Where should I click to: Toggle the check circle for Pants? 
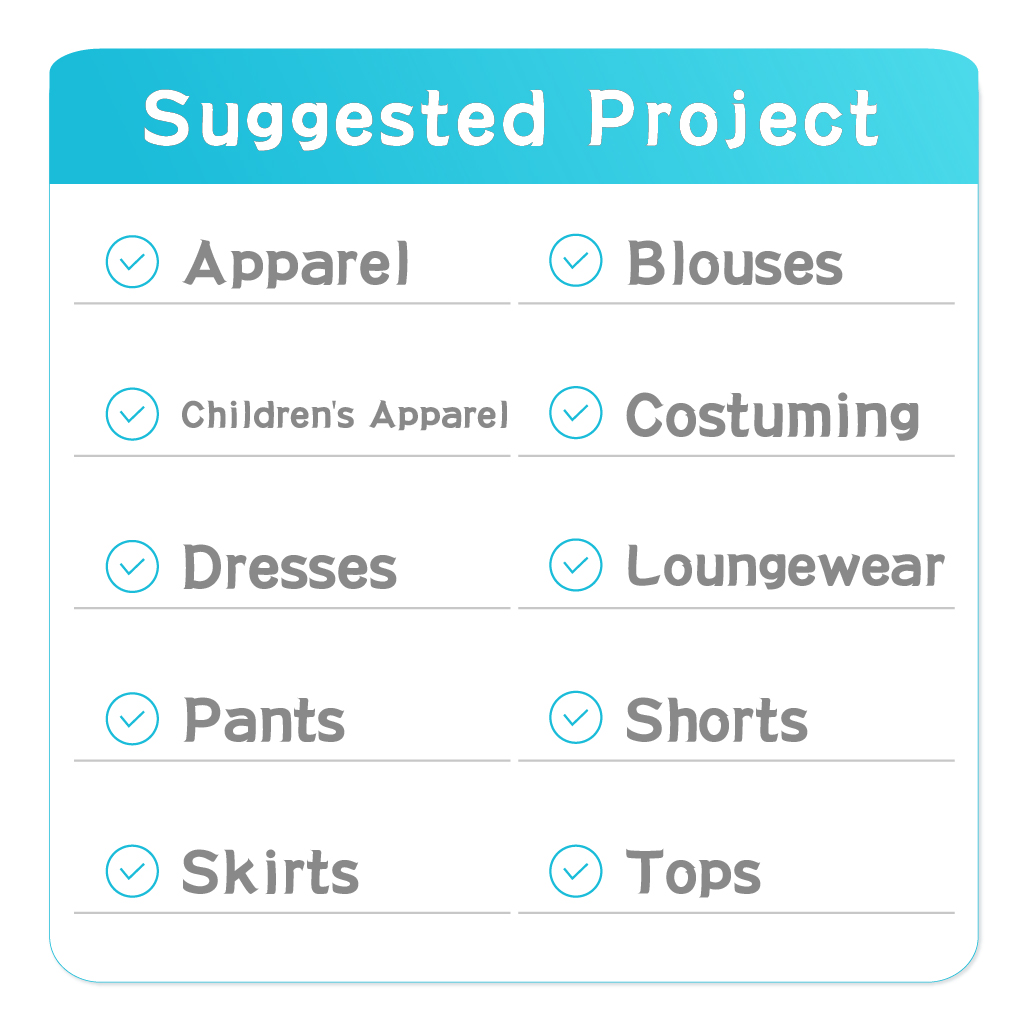pyautogui.click(x=132, y=718)
